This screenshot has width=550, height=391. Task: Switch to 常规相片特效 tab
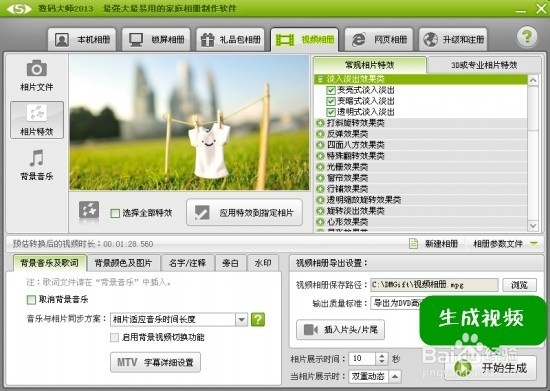point(370,65)
